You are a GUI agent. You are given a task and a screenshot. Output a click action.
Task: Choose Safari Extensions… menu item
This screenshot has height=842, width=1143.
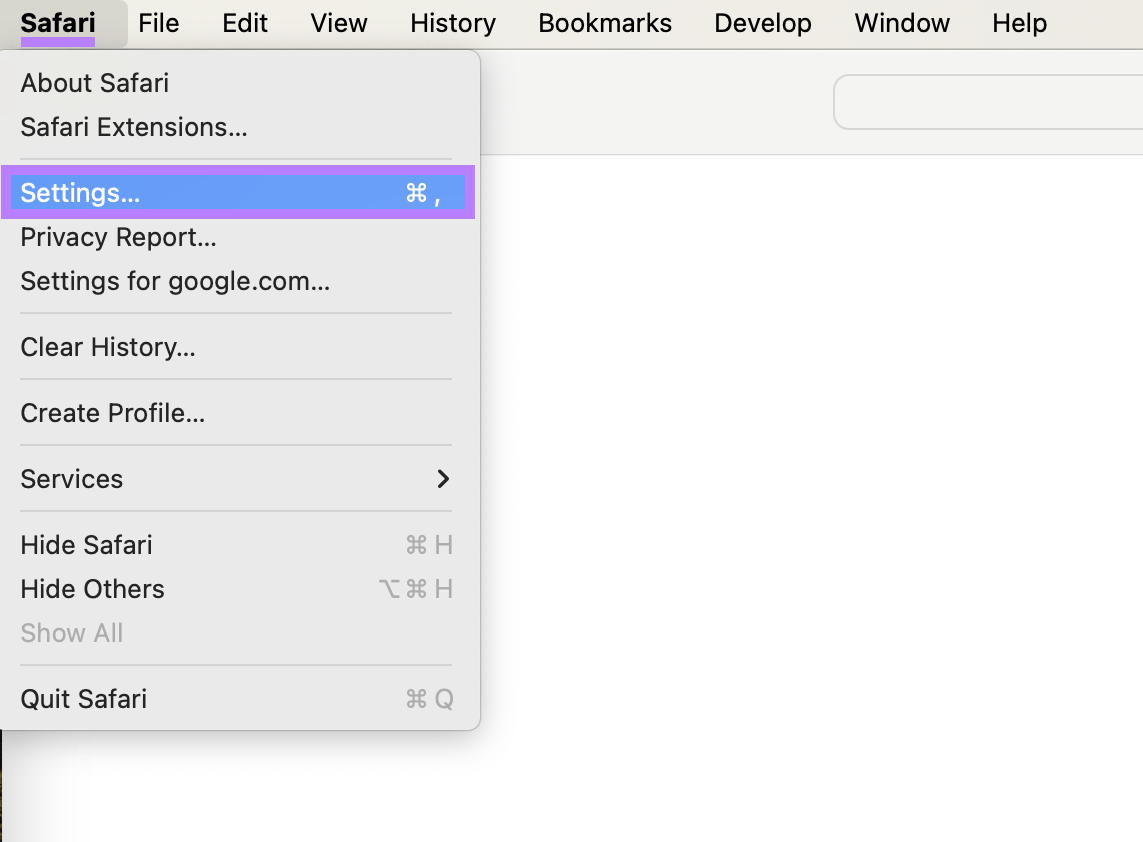[x=134, y=127]
